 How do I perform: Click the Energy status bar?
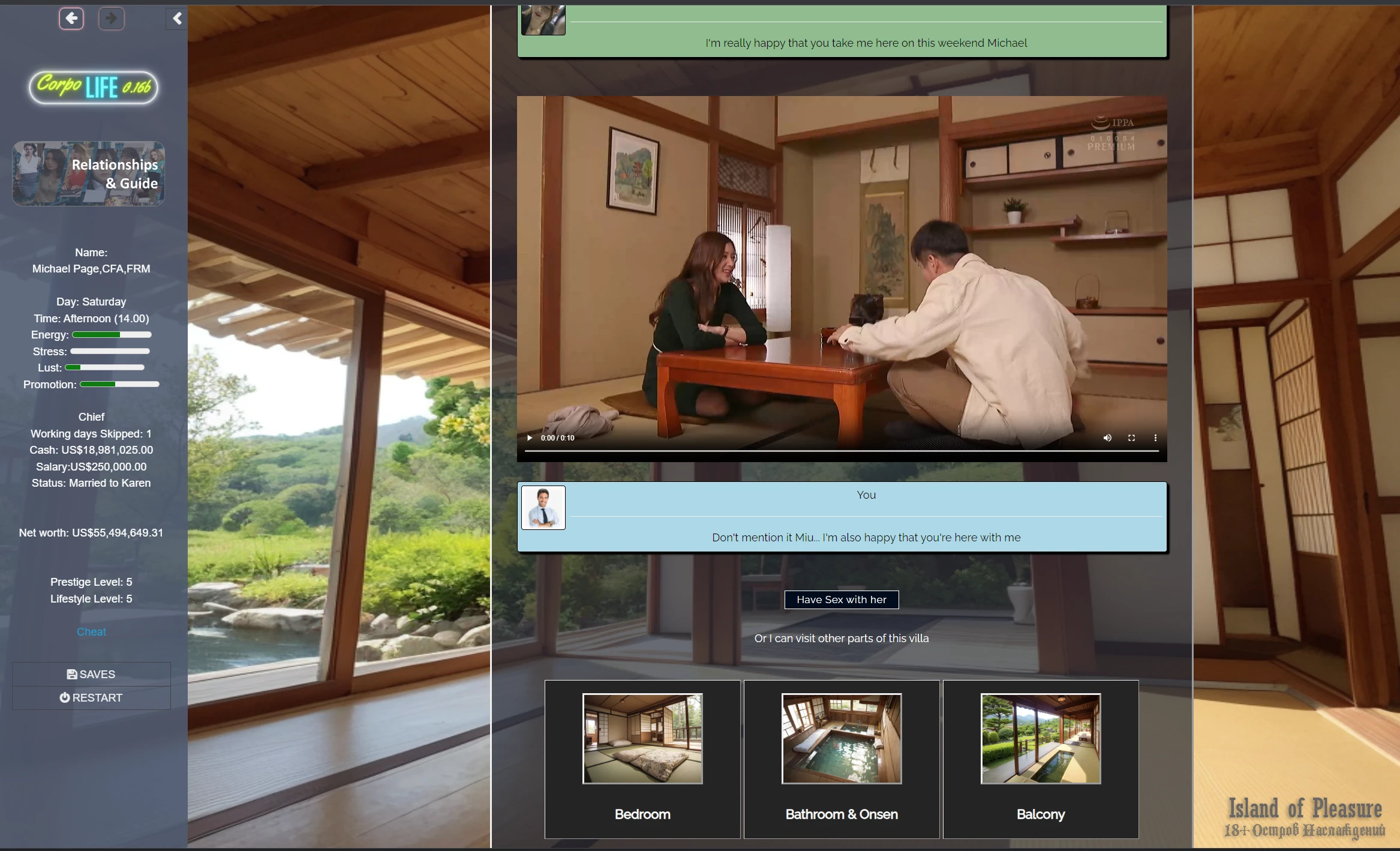[112, 335]
